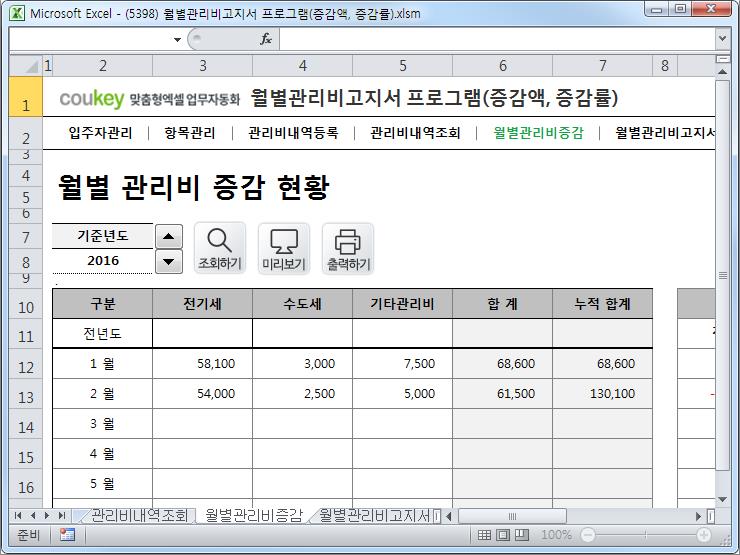This screenshot has width=740, height=555.
Task: Expand the formula bar with the chevron
Action: [722, 39]
